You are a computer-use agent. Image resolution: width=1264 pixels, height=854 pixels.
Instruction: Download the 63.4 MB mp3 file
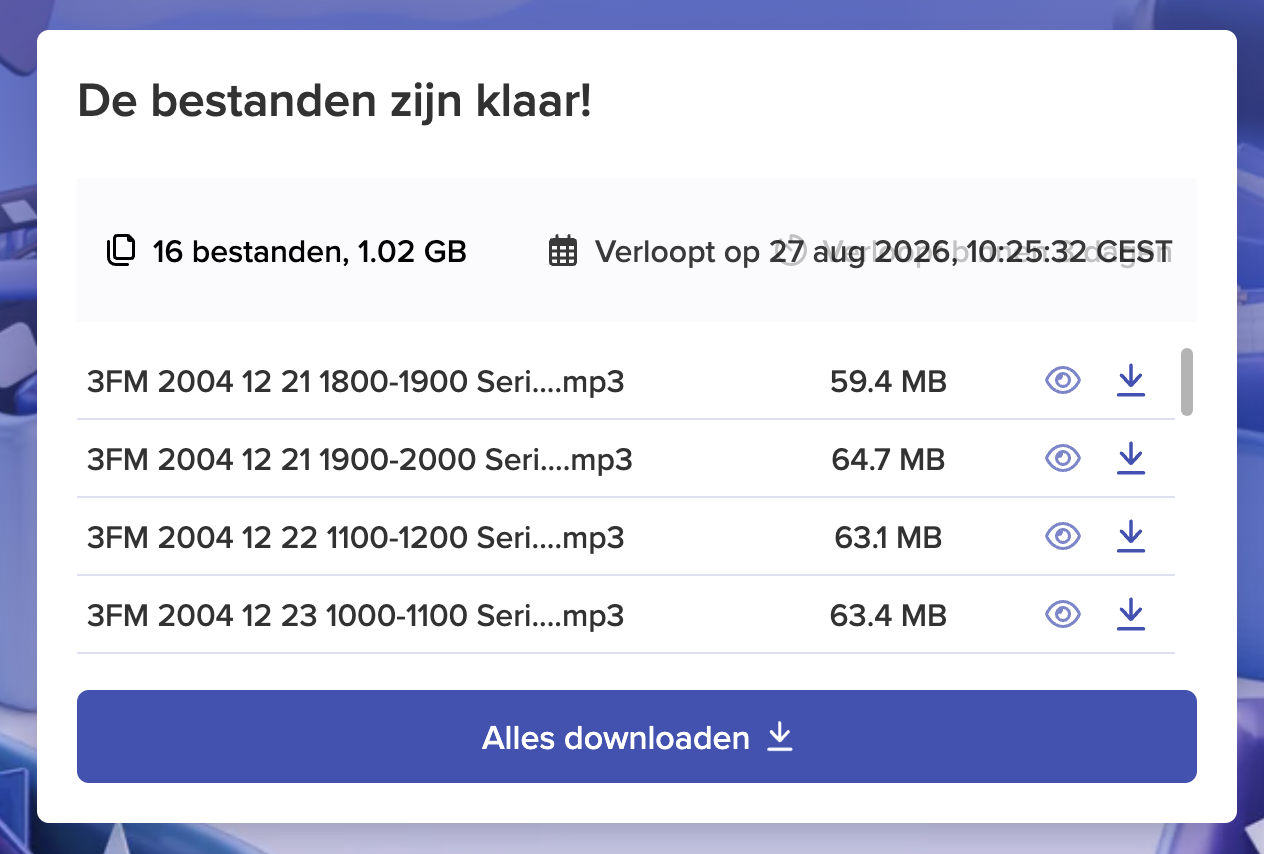coord(1130,614)
